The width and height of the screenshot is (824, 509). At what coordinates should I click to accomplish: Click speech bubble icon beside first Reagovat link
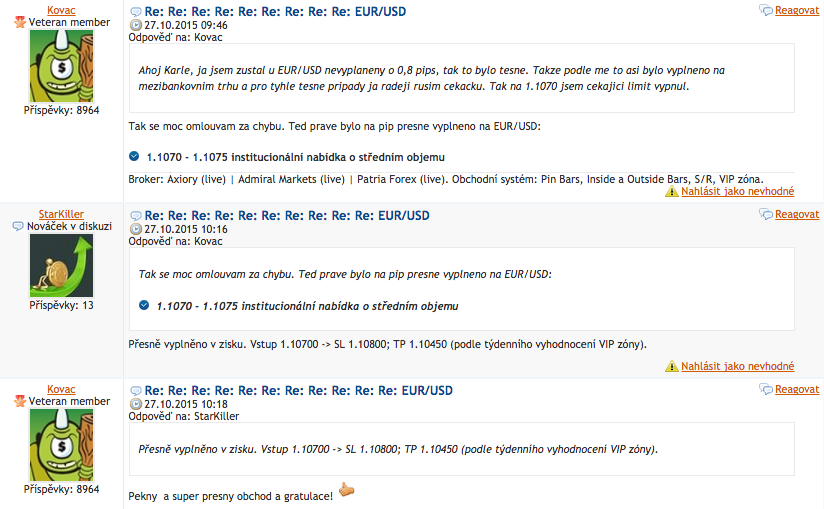tap(766, 11)
